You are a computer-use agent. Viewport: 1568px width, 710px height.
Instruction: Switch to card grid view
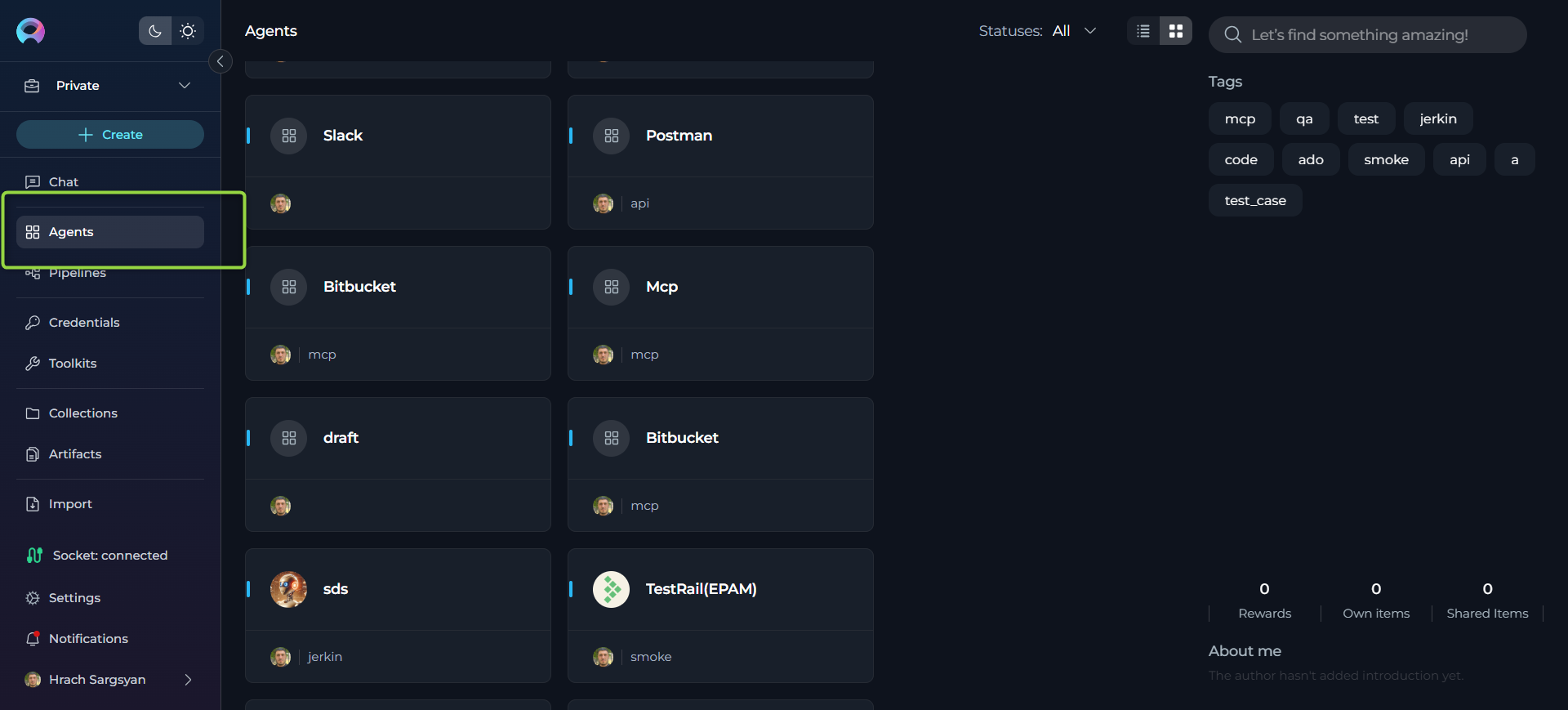point(1176,31)
